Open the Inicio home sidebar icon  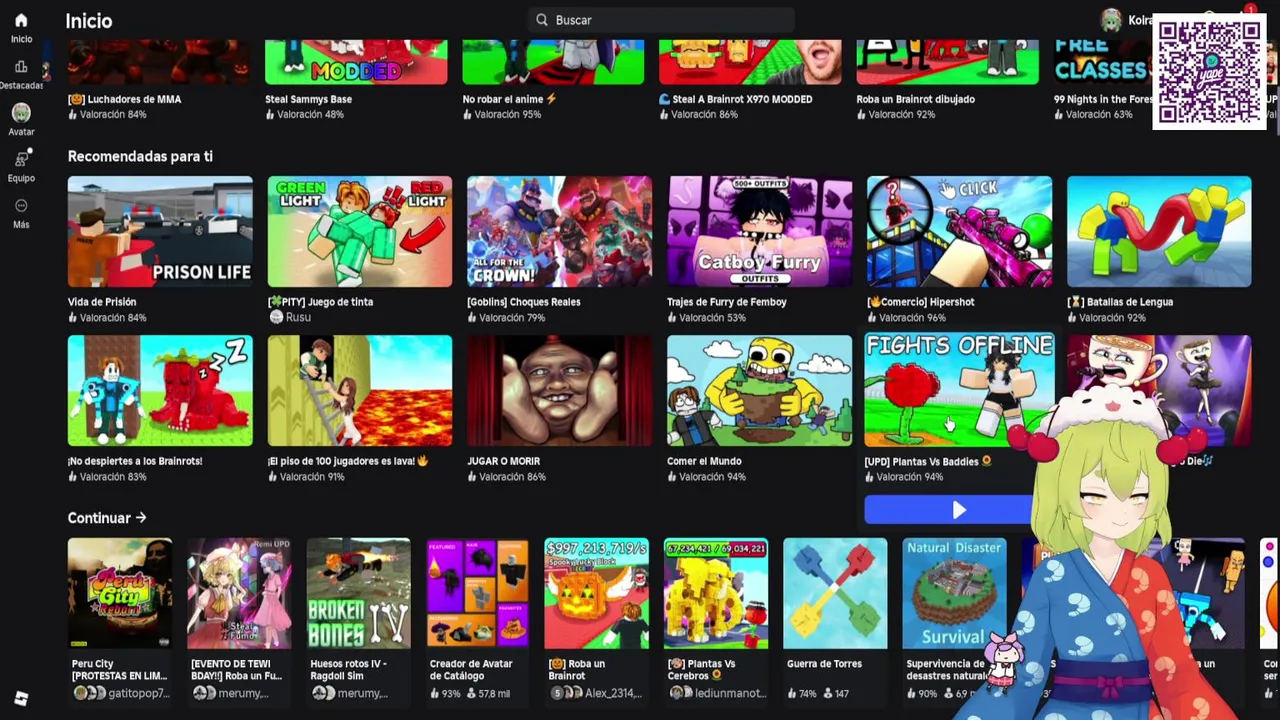pyautogui.click(x=21, y=20)
